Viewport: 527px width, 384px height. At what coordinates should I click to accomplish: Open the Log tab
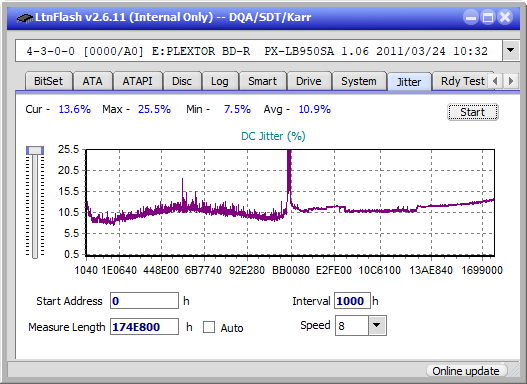[220, 81]
